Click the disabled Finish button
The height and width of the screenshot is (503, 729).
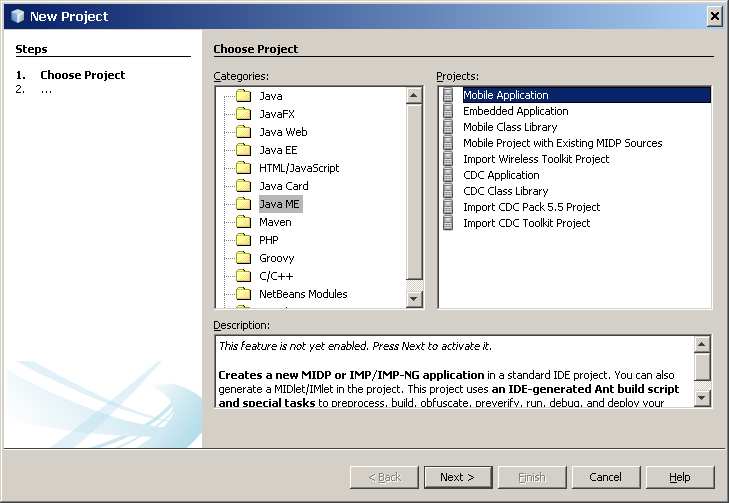coord(532,477)
